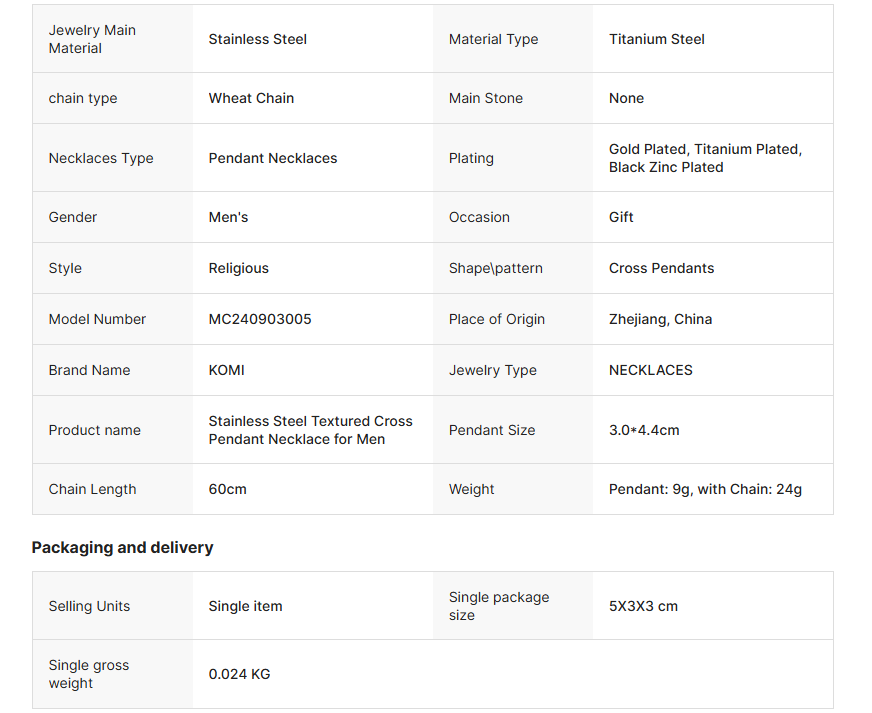Select the Stainless Steel Textured Cross product name

(310, 430)
